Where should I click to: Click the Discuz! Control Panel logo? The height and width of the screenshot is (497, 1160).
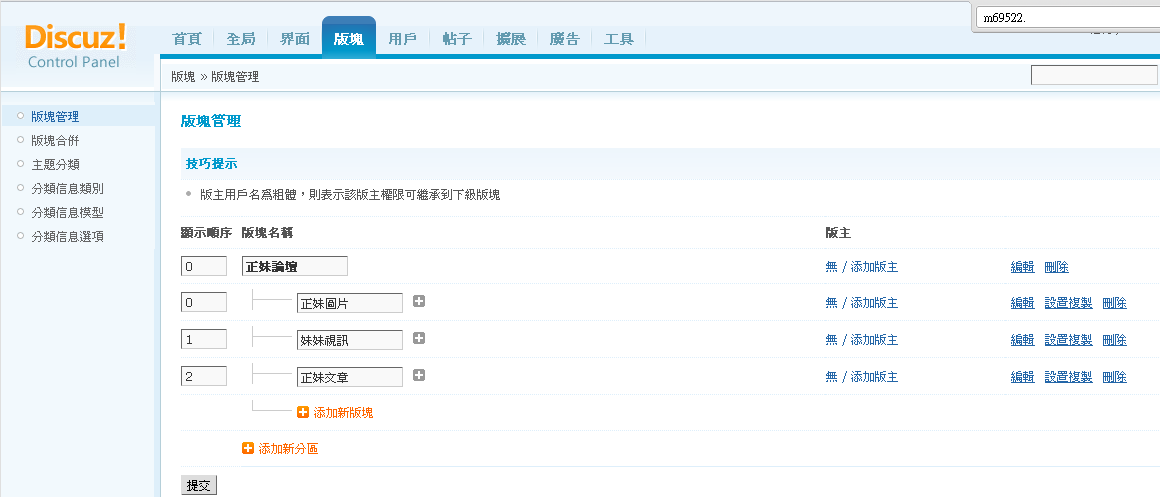[76, 45]
